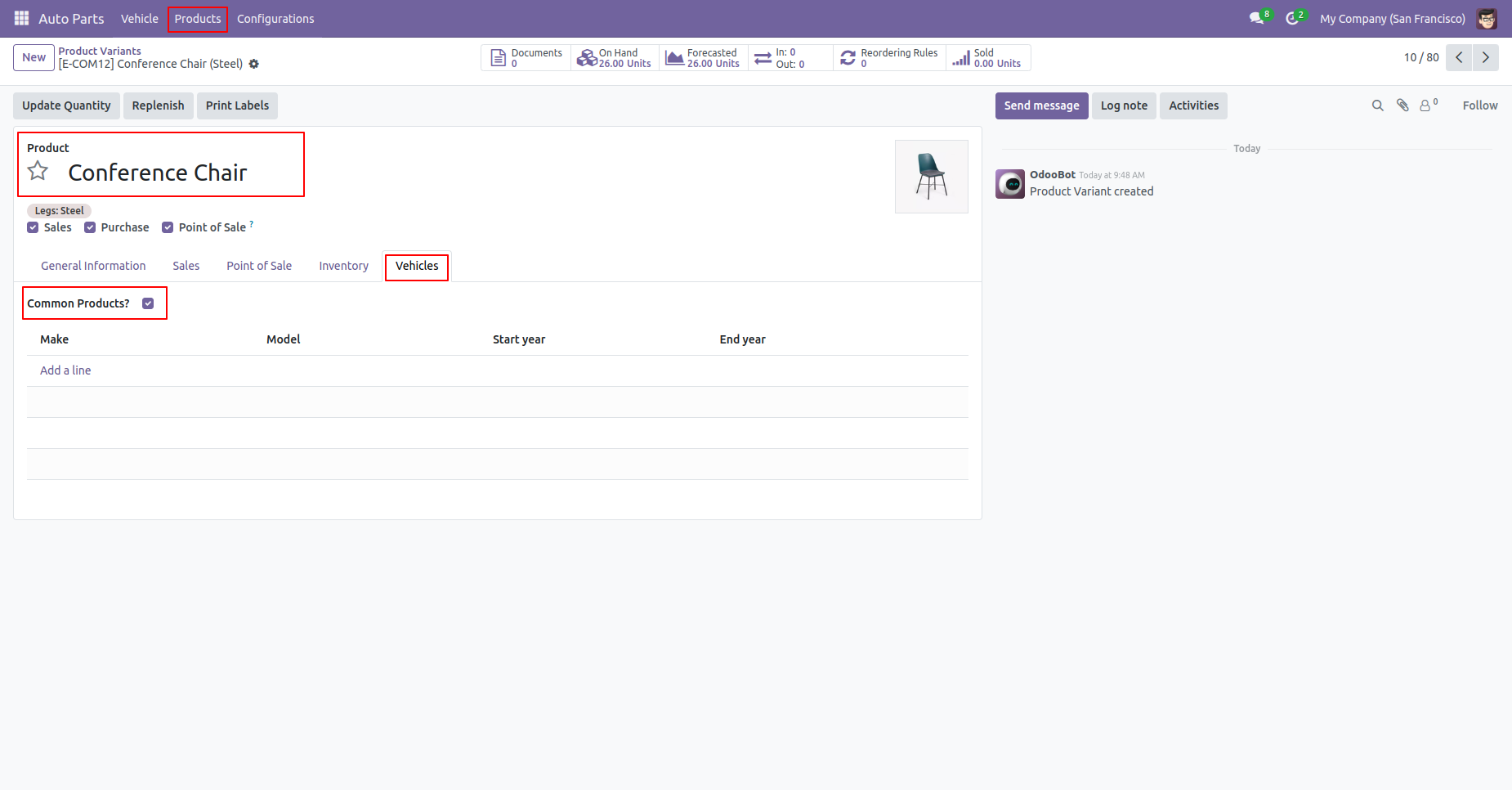Screen dimensions: 1512x790
Task: Click the Replenish button
Action: 159,105
